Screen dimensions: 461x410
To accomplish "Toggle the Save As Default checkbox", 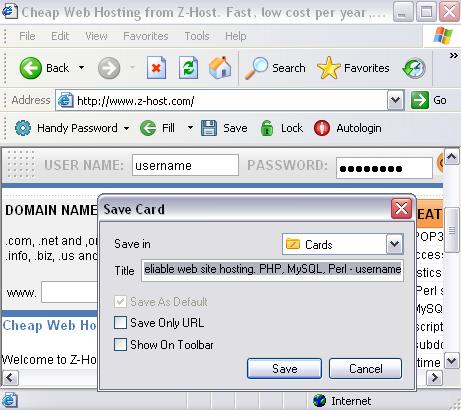I will click(120, 302).
